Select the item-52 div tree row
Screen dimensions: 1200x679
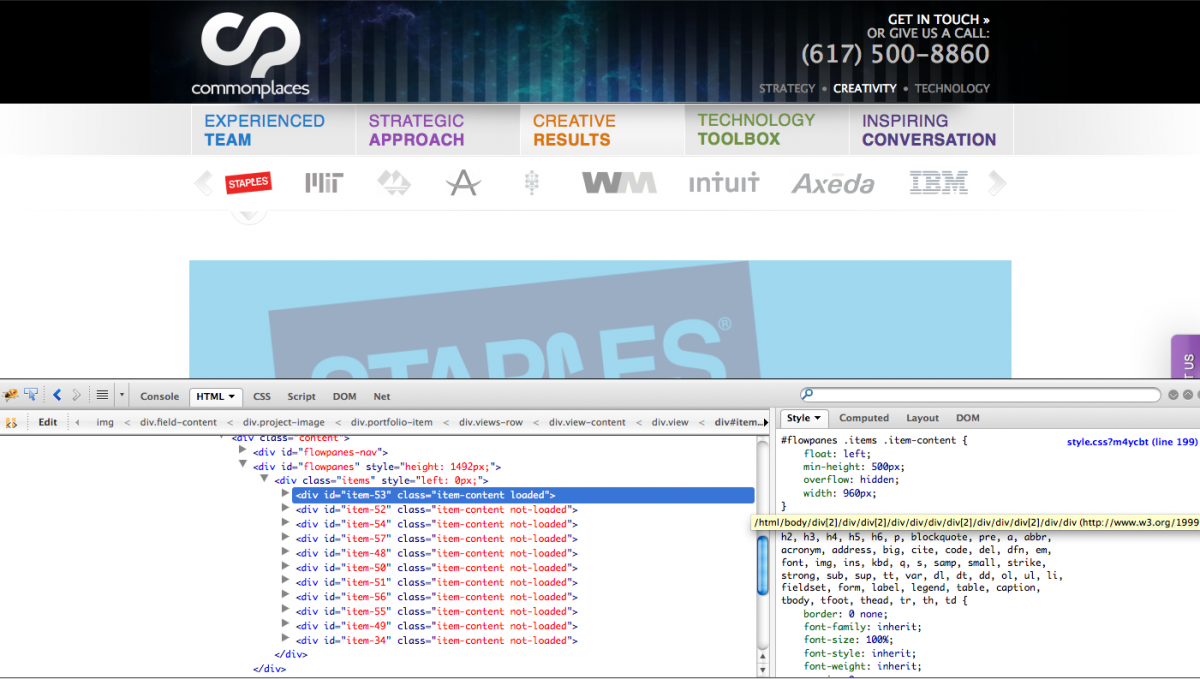click(437, 509)
